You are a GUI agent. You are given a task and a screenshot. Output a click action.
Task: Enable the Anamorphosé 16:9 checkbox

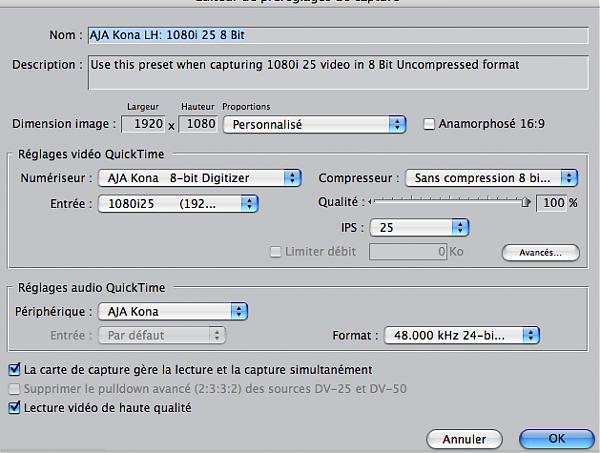[429, 124]
